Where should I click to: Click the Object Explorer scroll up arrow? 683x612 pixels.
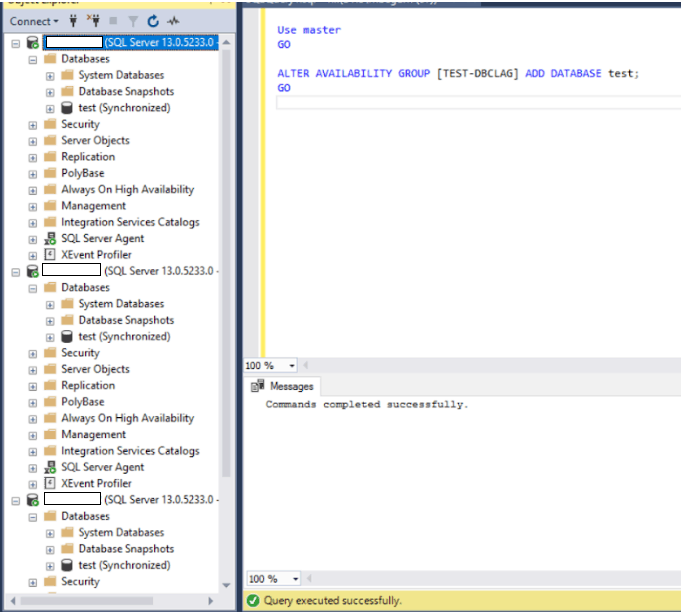coord(226,42)
